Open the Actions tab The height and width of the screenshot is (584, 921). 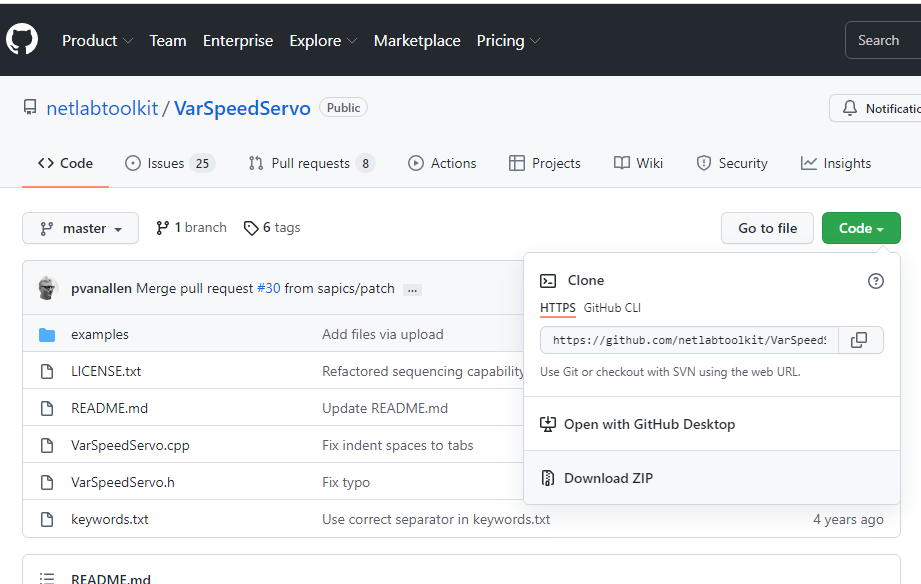coord(442,163)
